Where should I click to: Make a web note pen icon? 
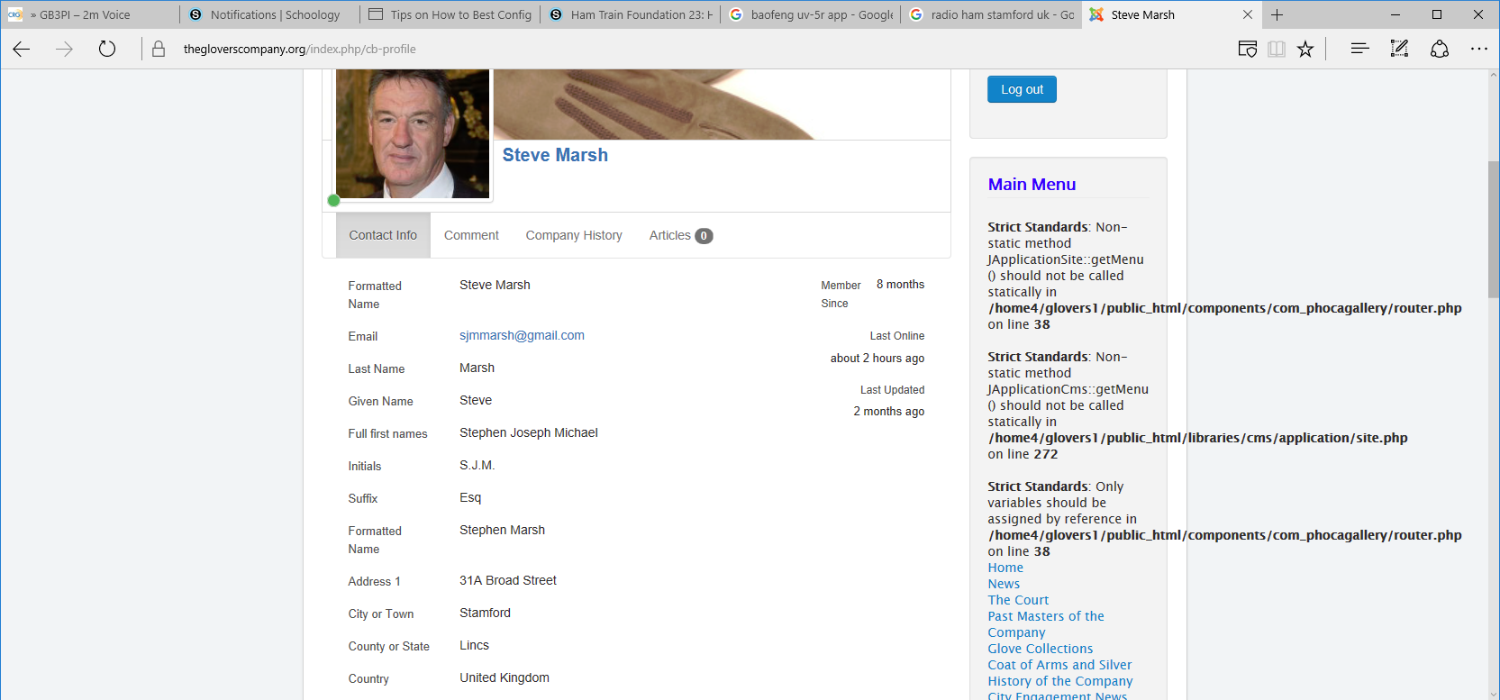click(1399, 49)
